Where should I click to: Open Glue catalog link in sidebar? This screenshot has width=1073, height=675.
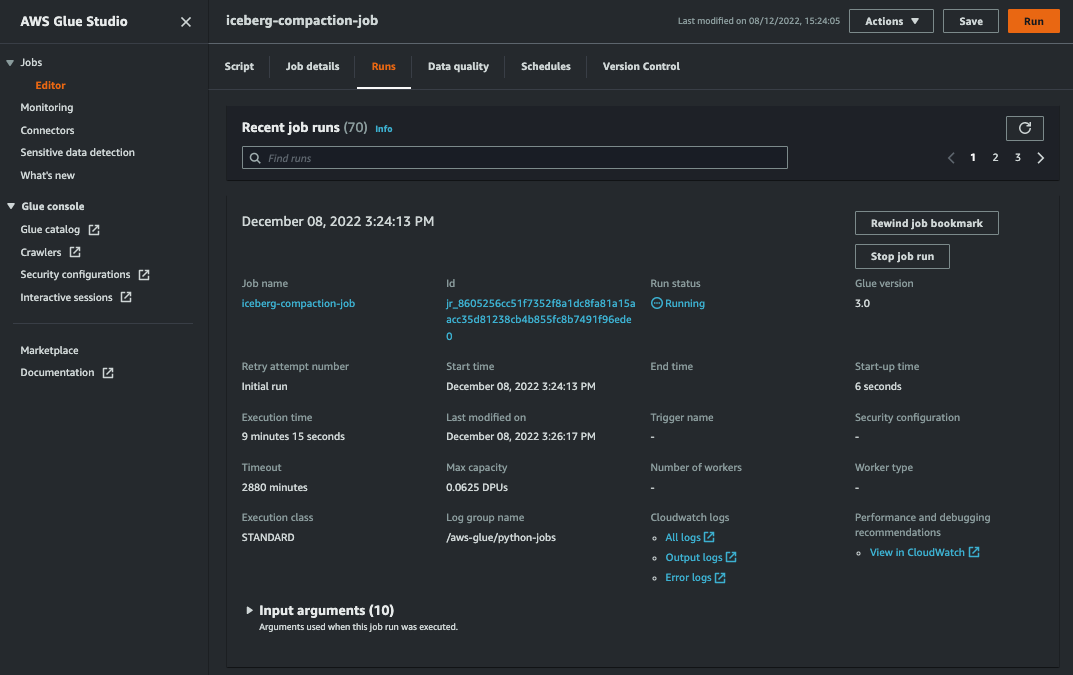click(x=50, y=229)
